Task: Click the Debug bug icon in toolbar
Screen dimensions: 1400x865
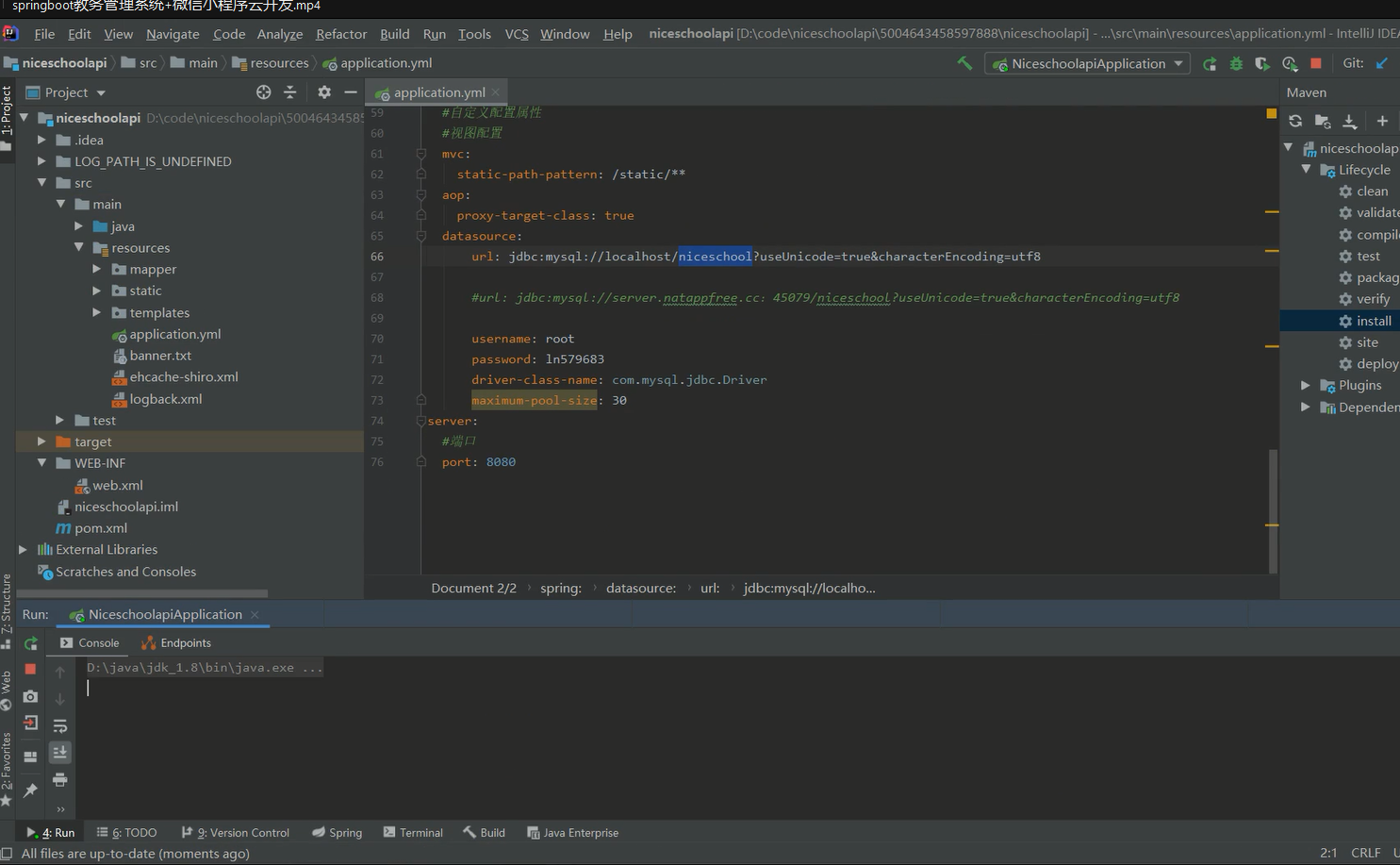Action: [x=1236, y=63]
